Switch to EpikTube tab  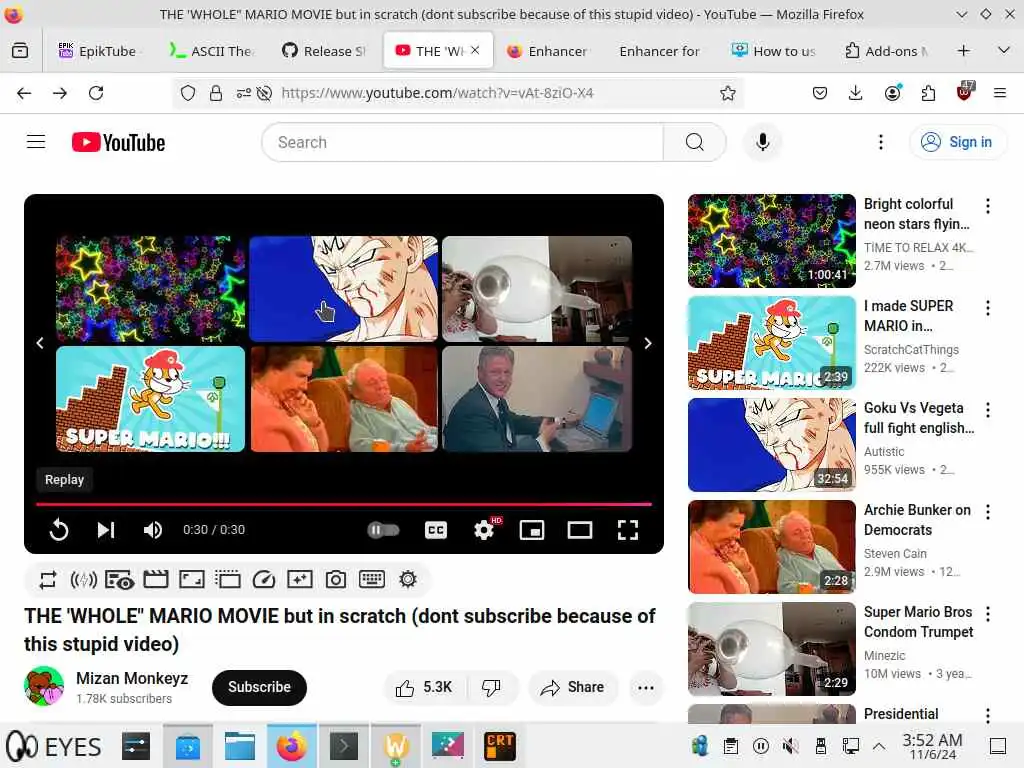pyautogui.click(x=97, y=51)
